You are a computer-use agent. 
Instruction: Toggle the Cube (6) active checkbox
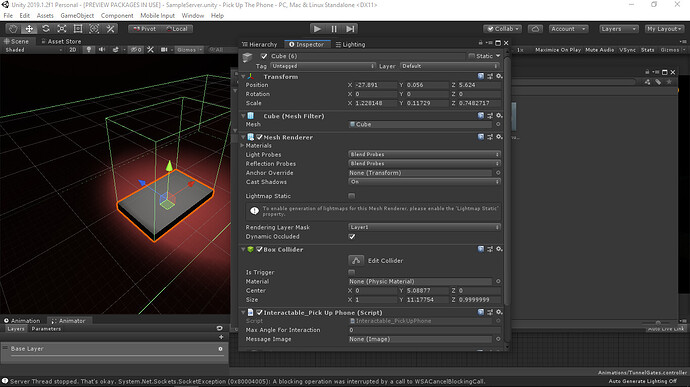pos(264,56)
